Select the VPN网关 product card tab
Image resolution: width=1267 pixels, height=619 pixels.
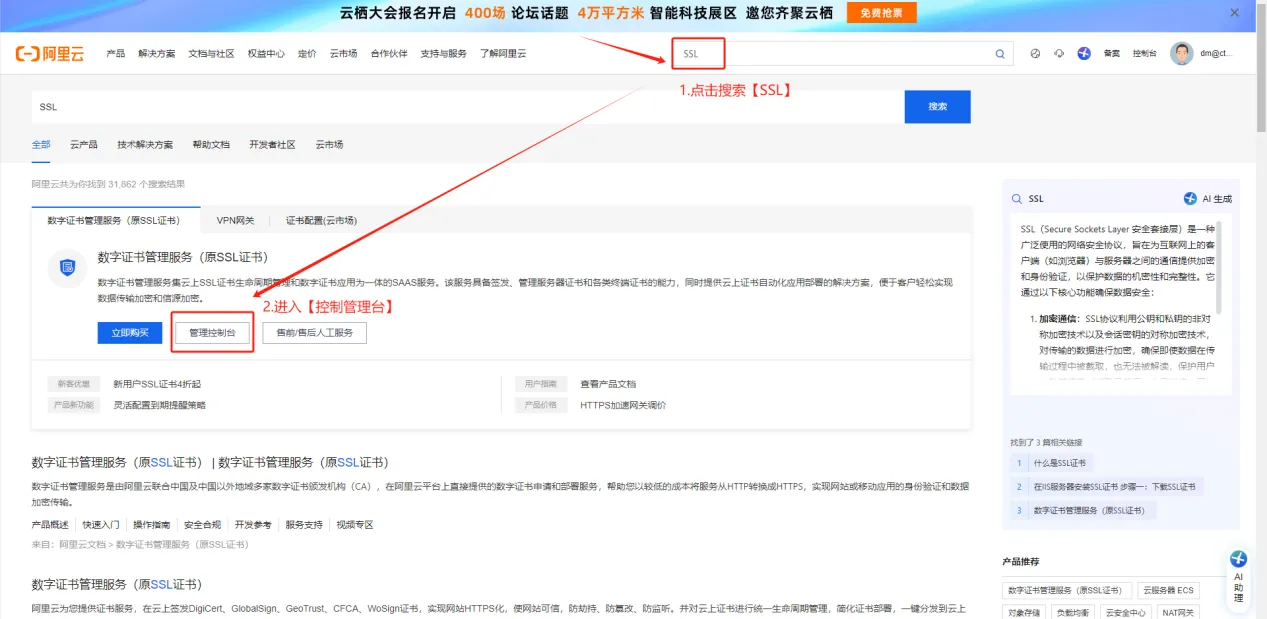click(x=236, y=221)
